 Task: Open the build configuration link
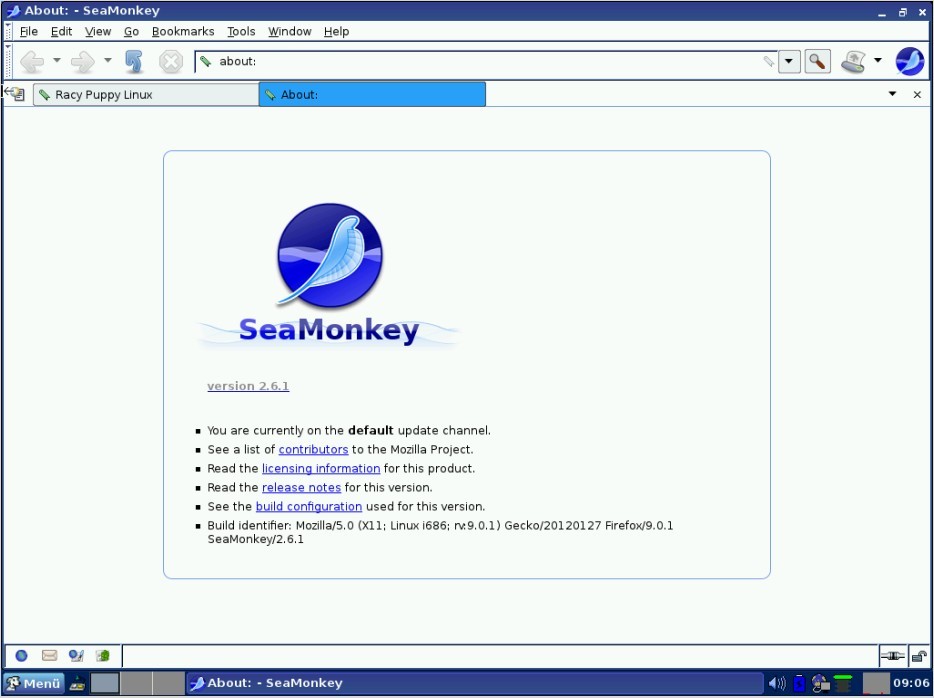309,507
